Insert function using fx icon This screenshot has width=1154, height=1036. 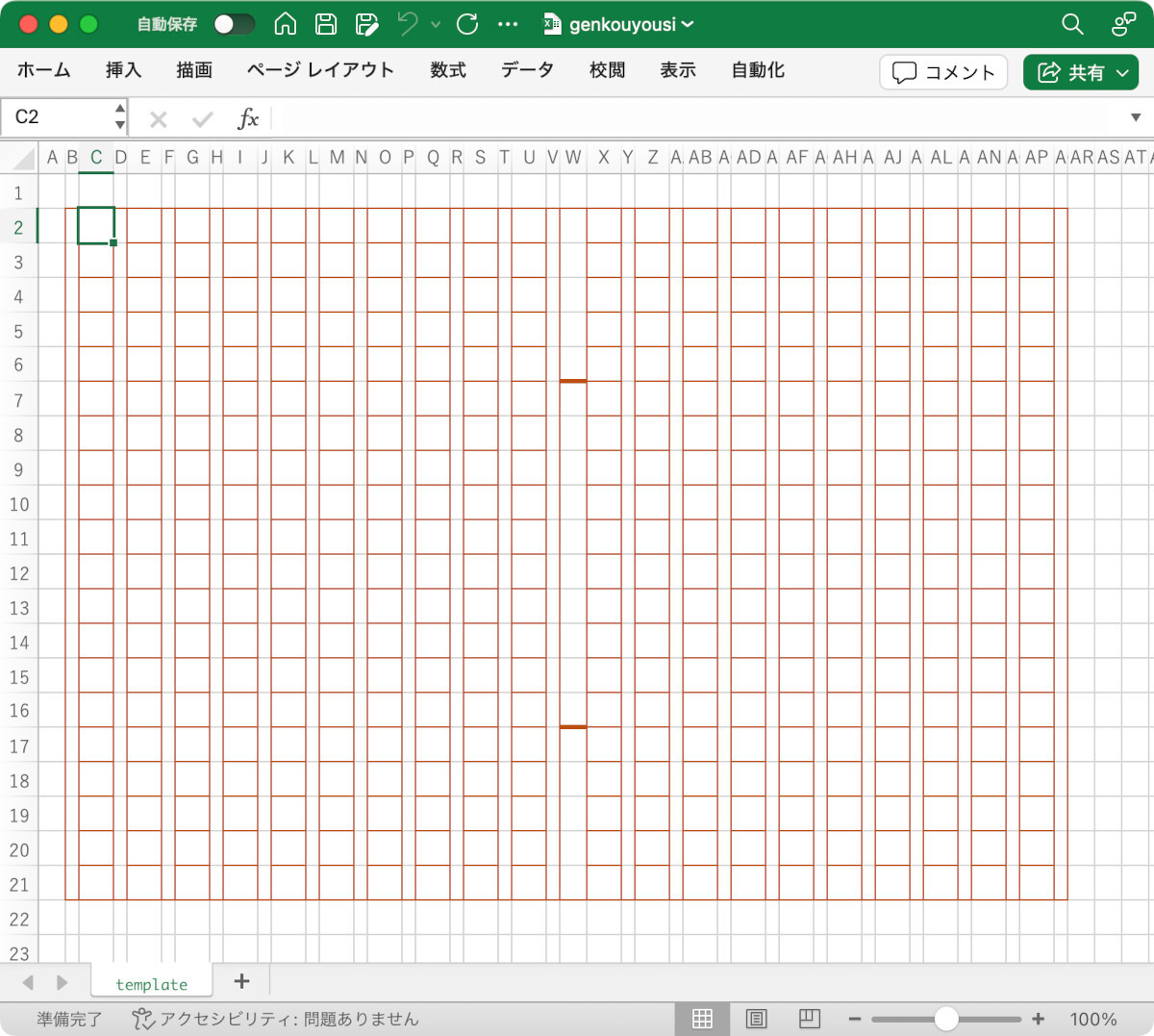click(x=248, y=118)
